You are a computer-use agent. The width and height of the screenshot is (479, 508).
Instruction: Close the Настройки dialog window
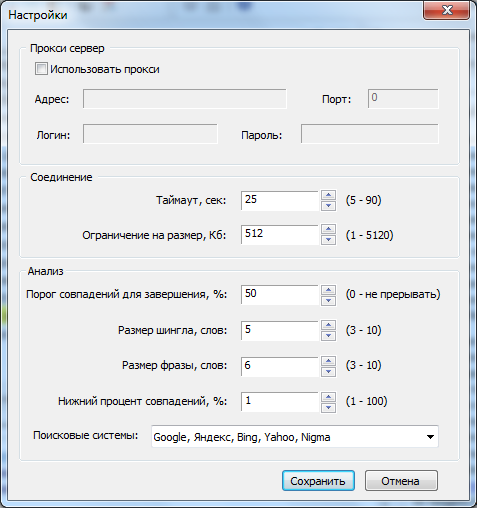447,10
